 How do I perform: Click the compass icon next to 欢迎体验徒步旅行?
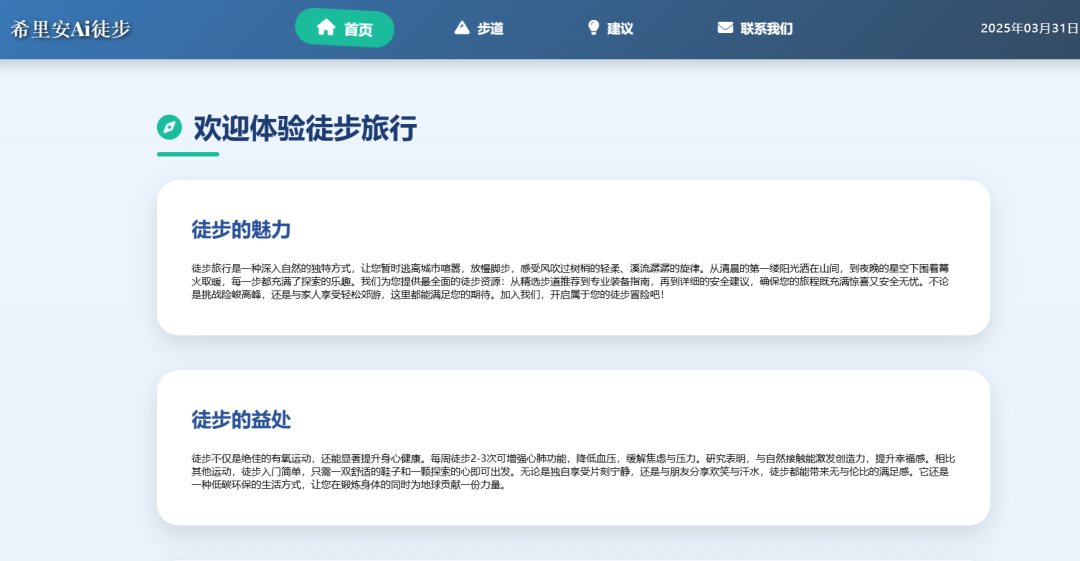(x=169, y=127)
